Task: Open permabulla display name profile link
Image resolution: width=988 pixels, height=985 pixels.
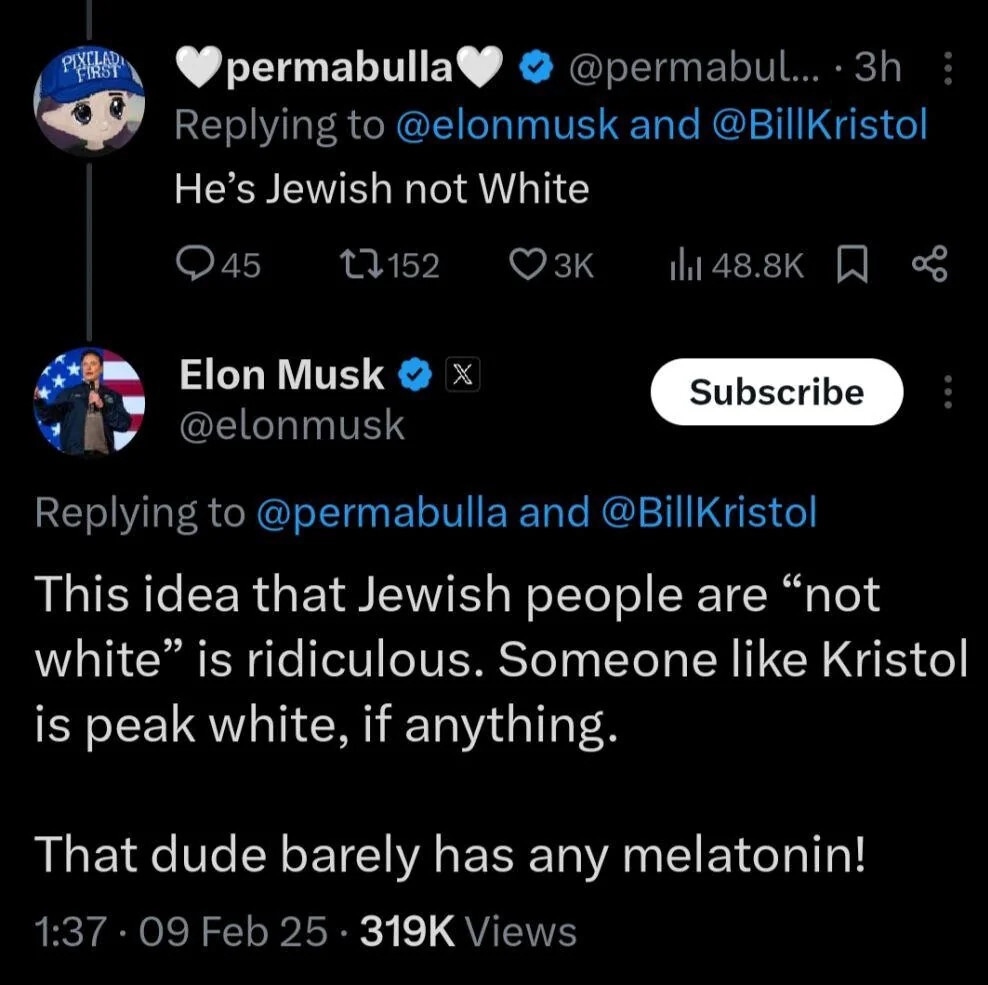Action: (x=339, y=68)
